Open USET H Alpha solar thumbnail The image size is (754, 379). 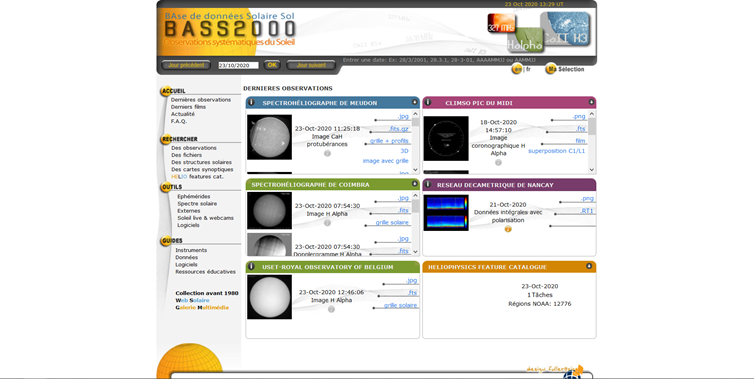coord(269,297)
